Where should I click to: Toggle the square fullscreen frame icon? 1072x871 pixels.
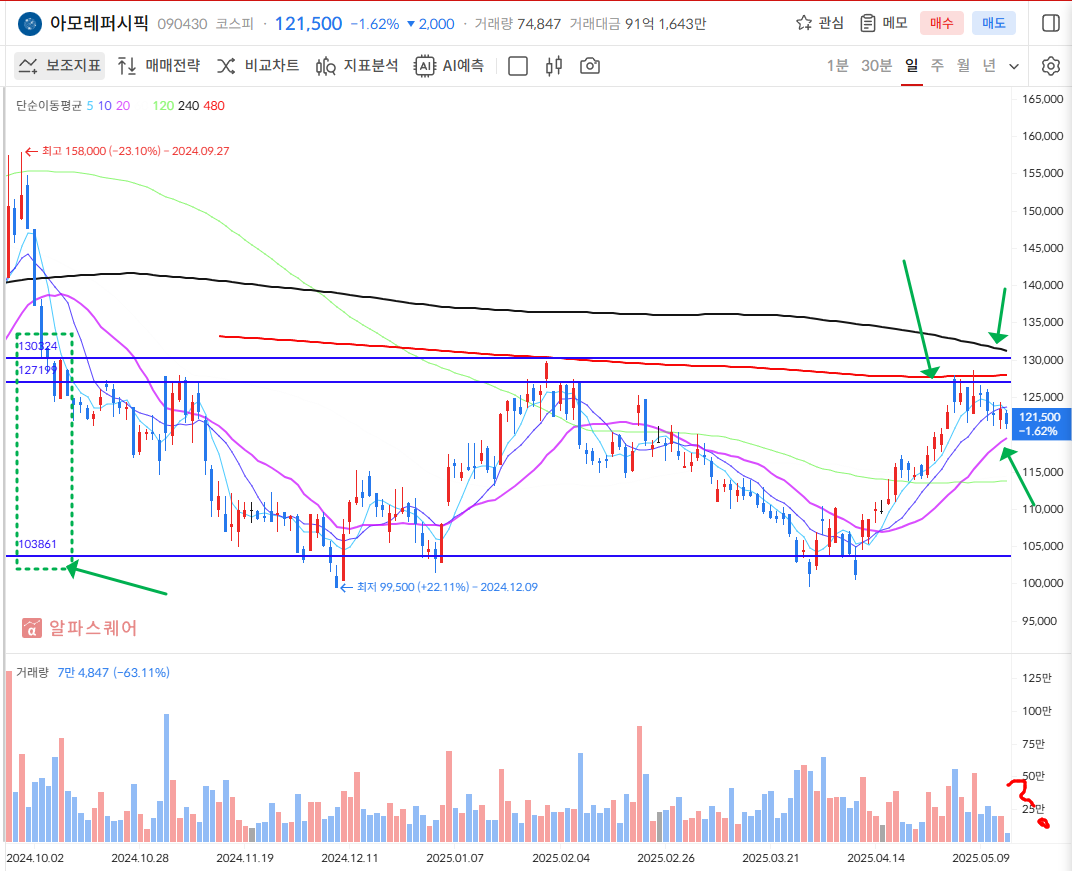coord(518,66)
